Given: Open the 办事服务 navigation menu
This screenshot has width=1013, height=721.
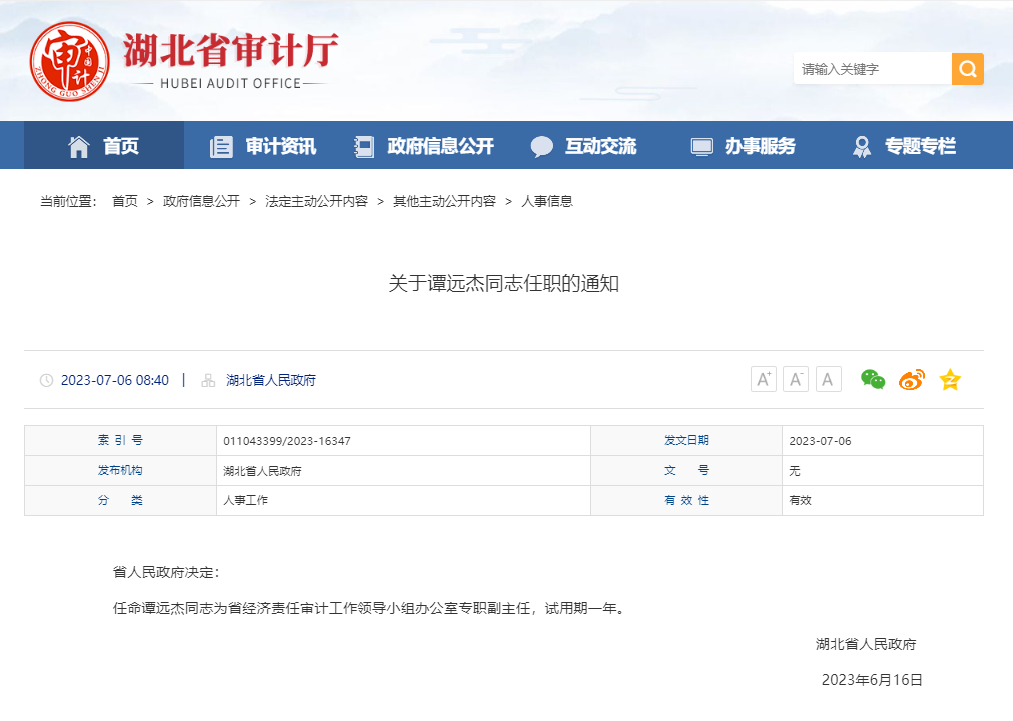Looking at the screenshot, I should point(762,145).
